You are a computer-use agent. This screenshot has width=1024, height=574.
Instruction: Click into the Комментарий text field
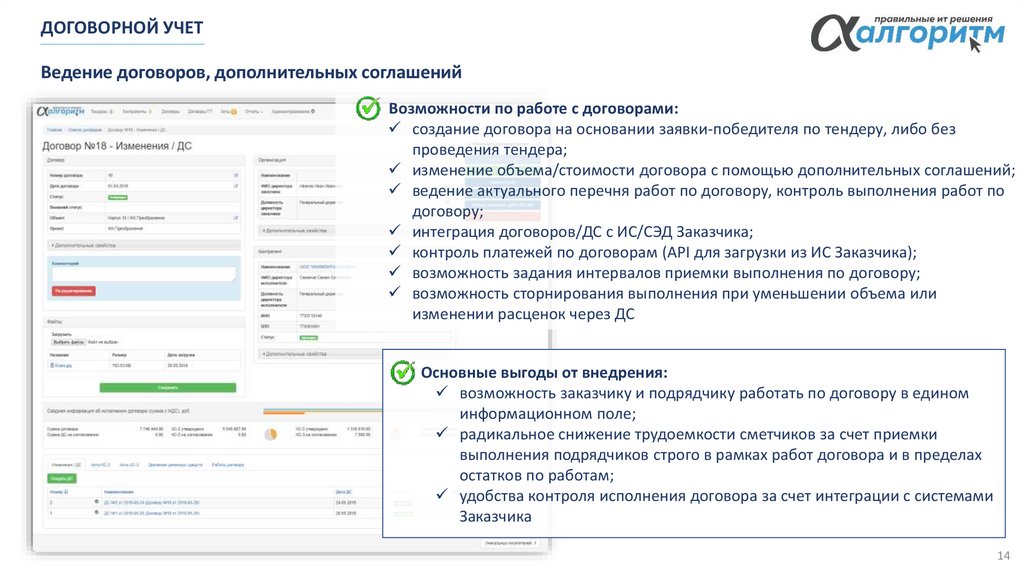144,274
